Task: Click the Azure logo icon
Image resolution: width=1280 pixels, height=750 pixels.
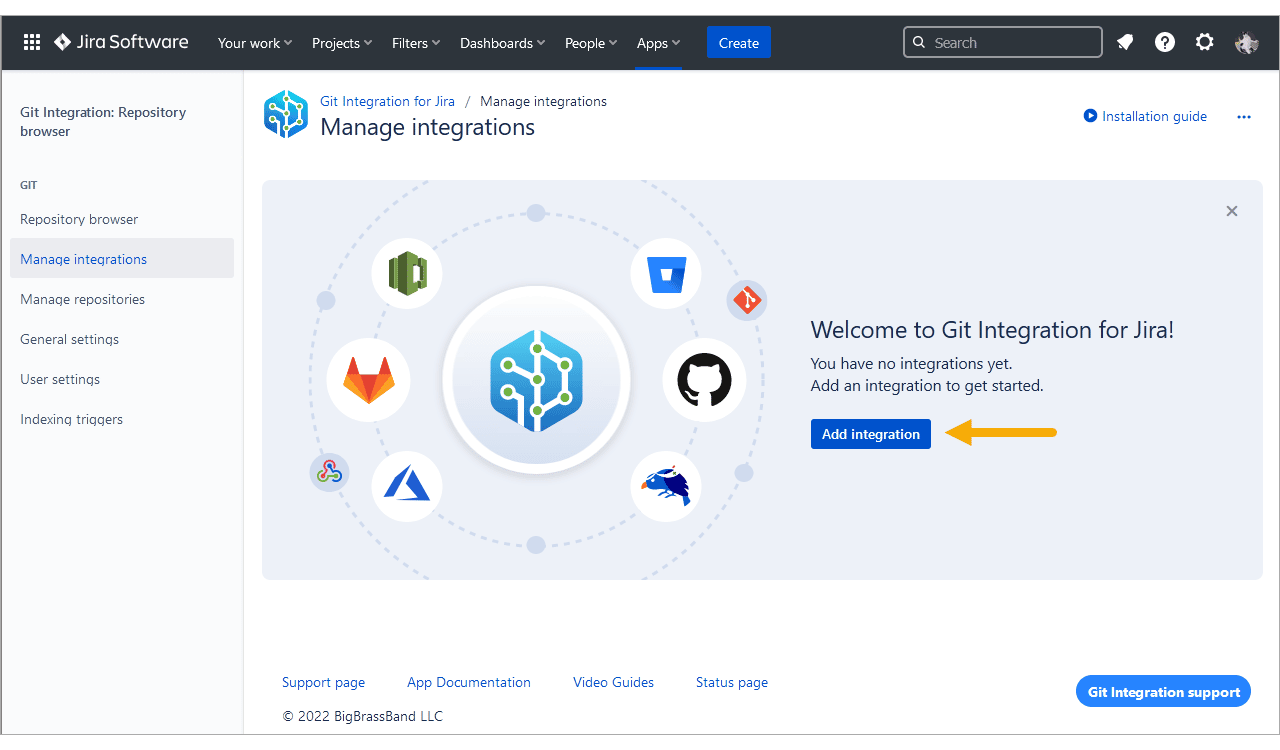Action: 407,487
